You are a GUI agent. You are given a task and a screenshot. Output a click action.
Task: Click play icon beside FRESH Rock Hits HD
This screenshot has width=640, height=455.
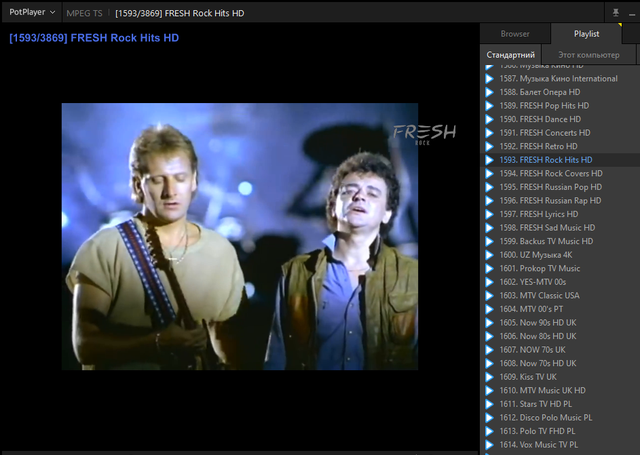(489, 160)
